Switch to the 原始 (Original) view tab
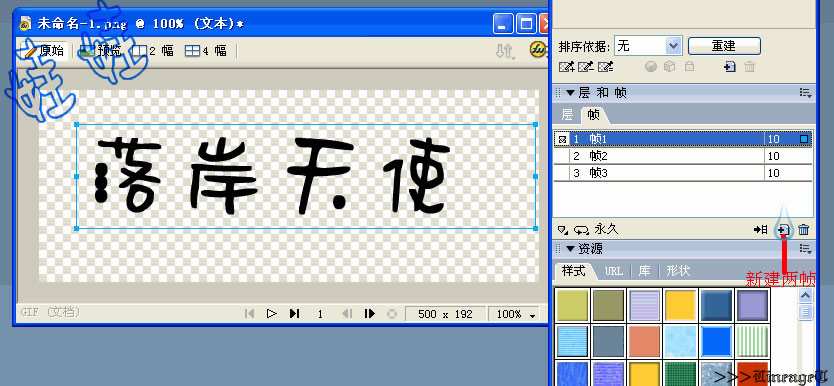The image size is (834, 386). (x=45, y=51)
